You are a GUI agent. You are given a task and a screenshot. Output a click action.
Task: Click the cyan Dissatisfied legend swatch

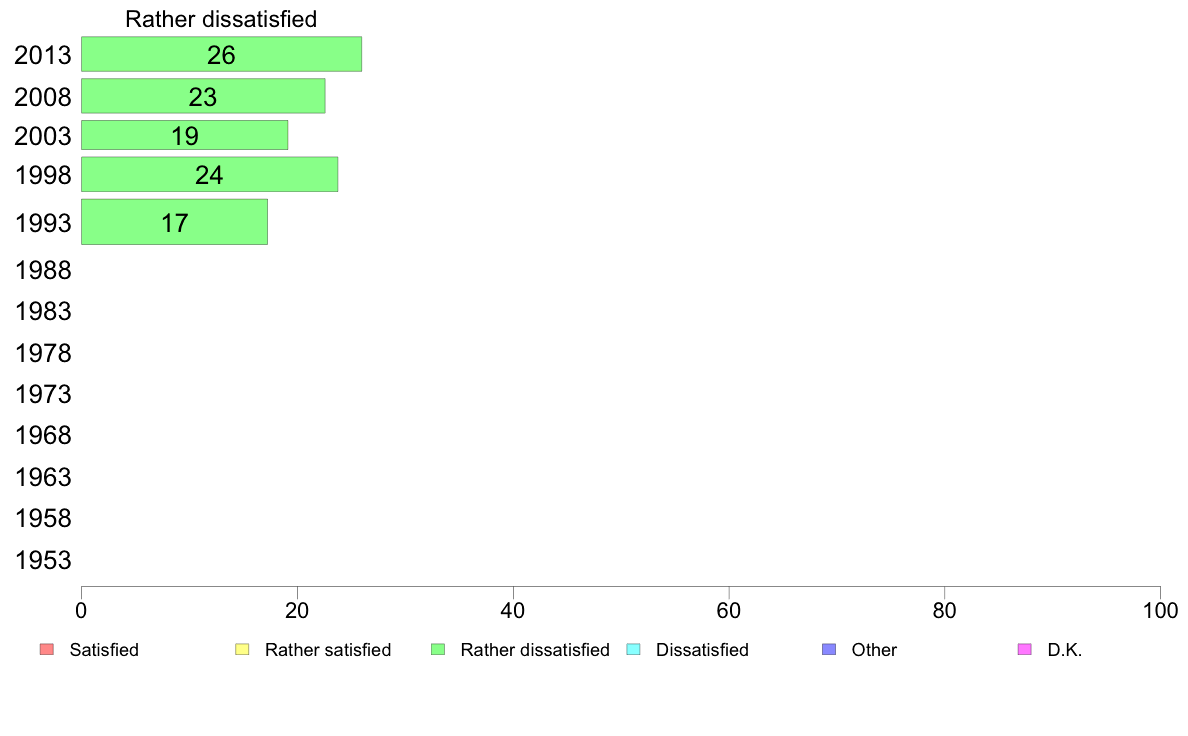pos(632,650)
